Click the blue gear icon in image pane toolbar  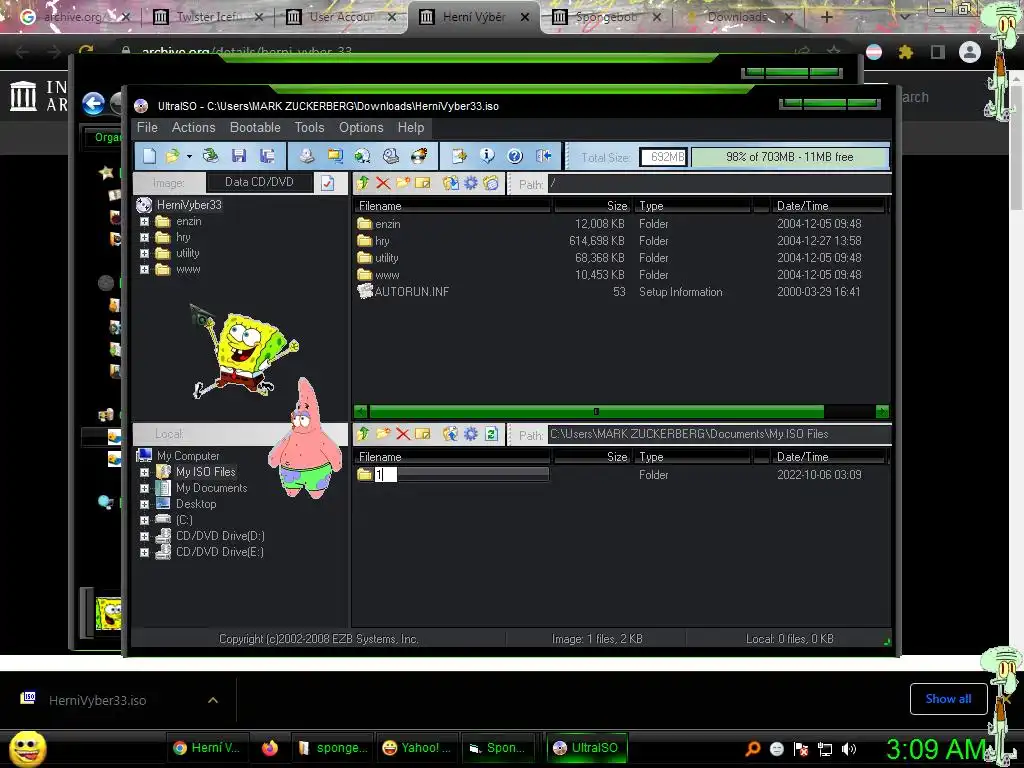[x=470, y=183]
